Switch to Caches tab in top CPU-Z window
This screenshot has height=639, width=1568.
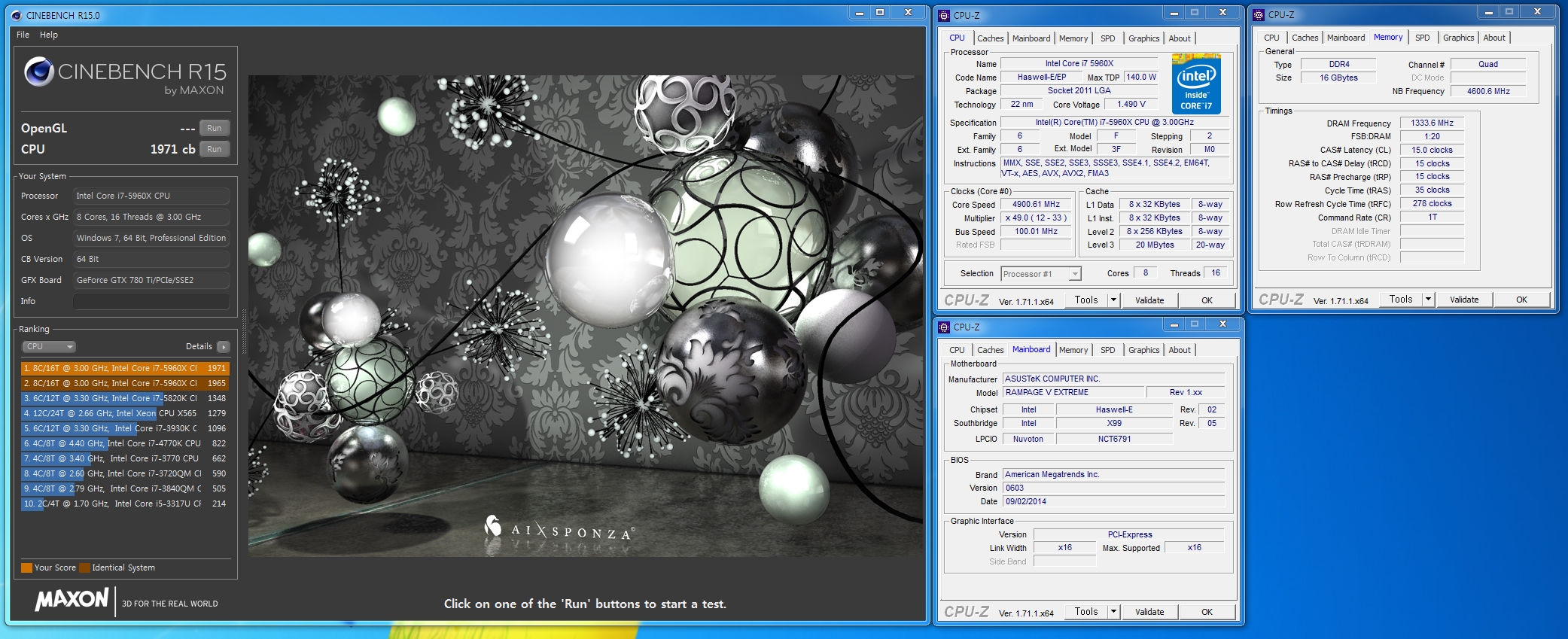990,38
